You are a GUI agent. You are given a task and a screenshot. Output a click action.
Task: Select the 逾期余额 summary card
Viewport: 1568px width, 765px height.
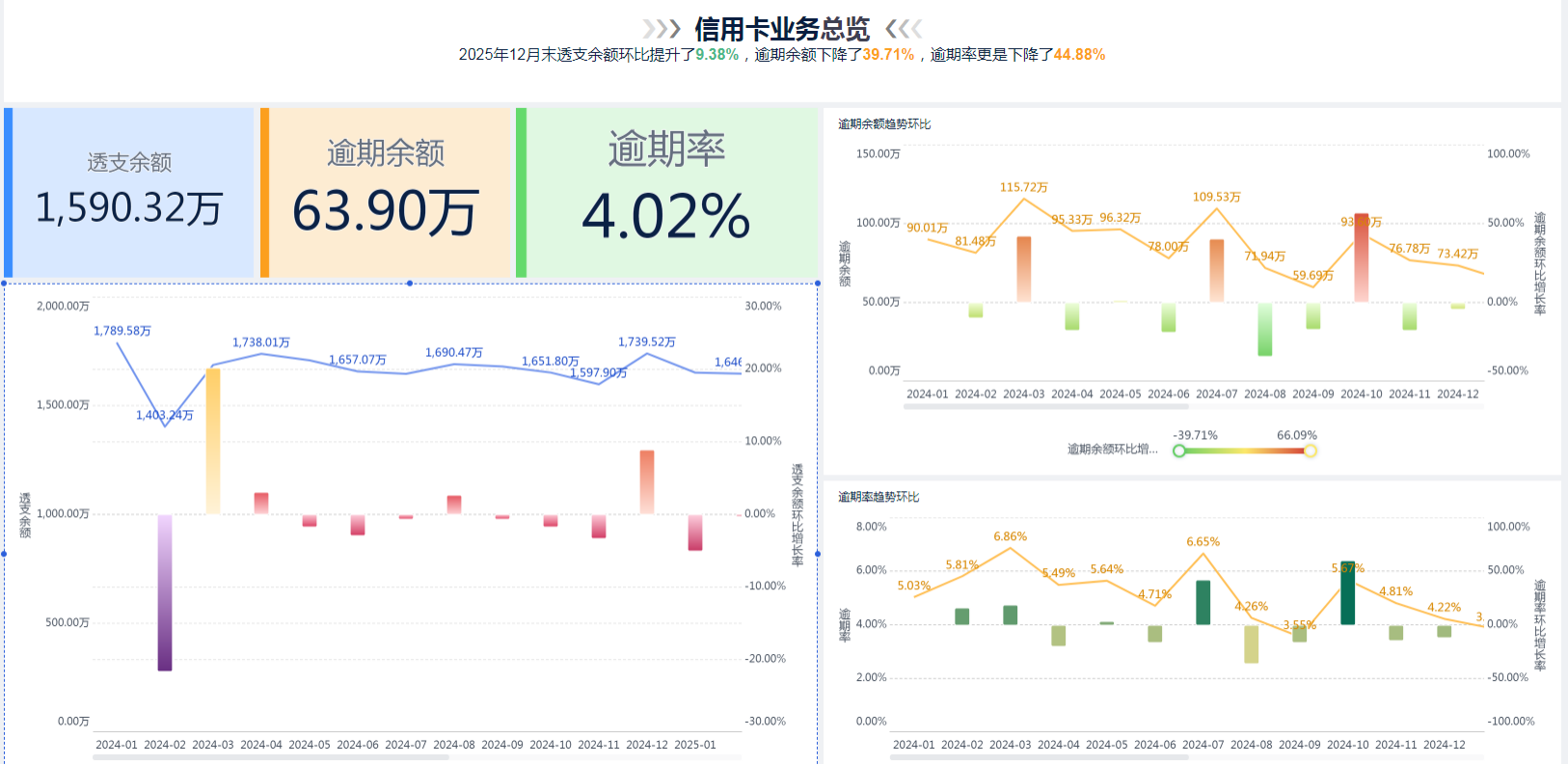386,192
